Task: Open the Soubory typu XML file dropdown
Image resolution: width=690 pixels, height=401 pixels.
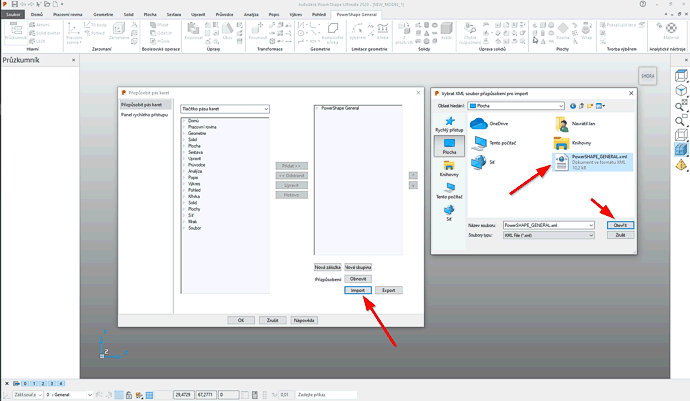Action: (549, 235)
